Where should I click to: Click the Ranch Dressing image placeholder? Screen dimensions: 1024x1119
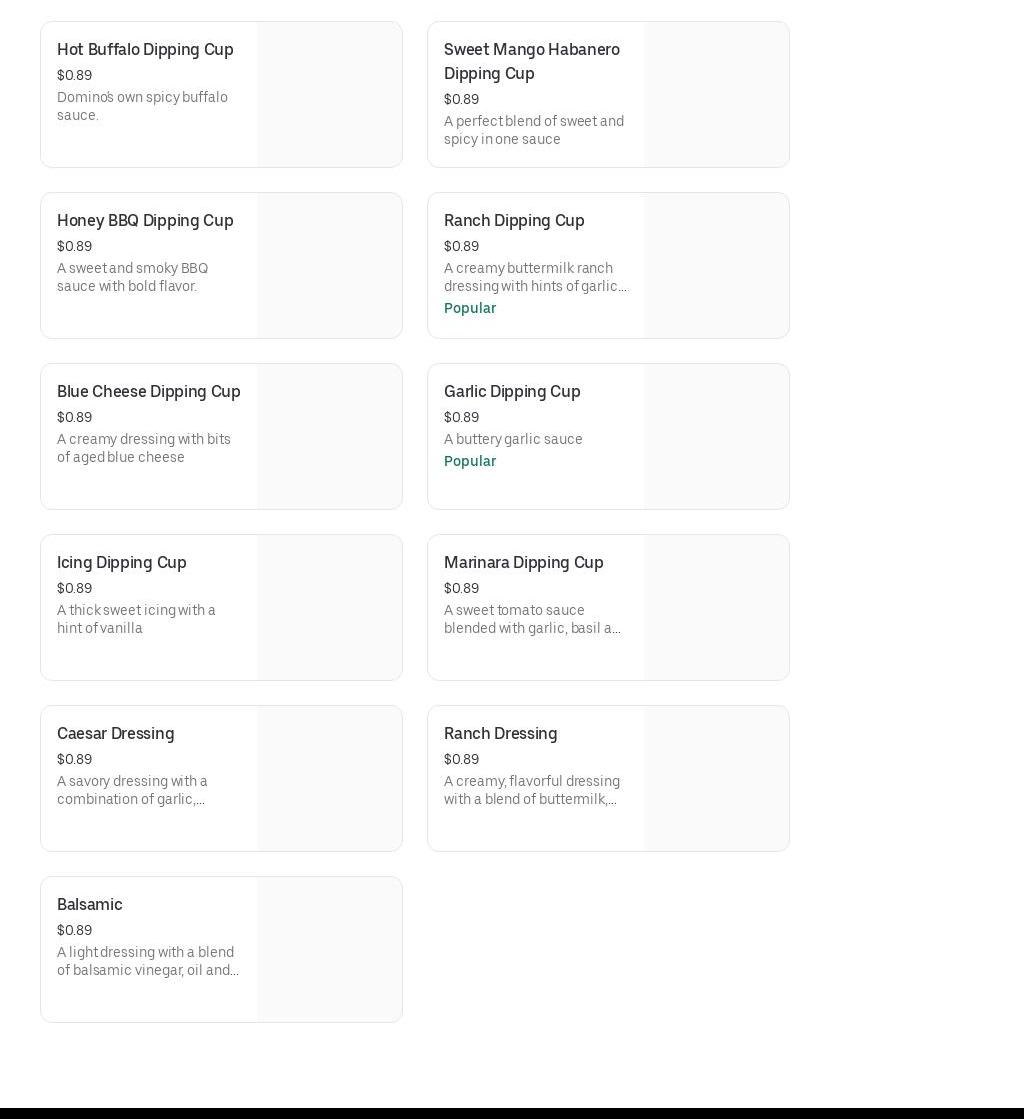[x=716, y=779]
